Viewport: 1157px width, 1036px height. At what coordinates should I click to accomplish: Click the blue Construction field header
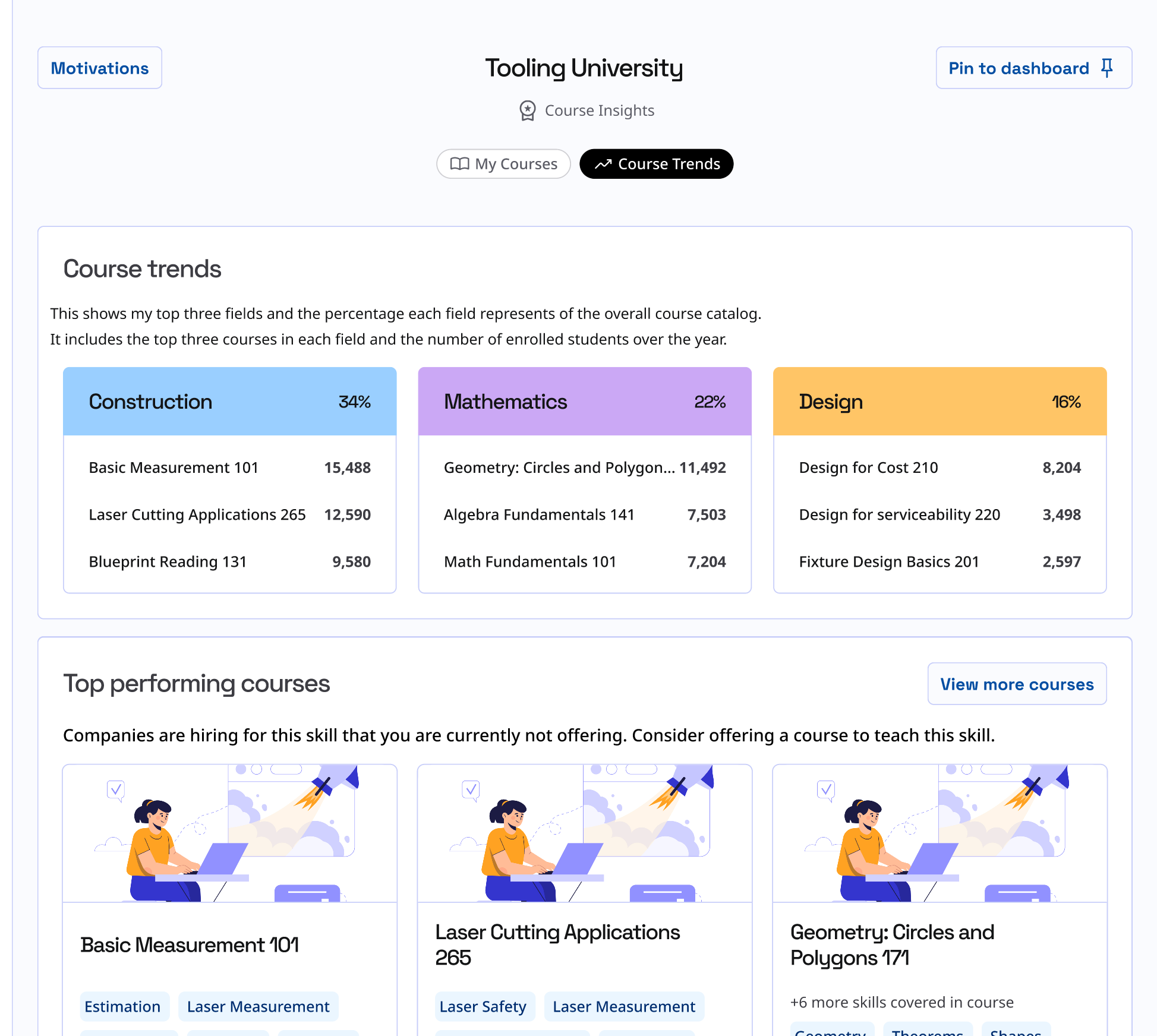pos(229,402)
